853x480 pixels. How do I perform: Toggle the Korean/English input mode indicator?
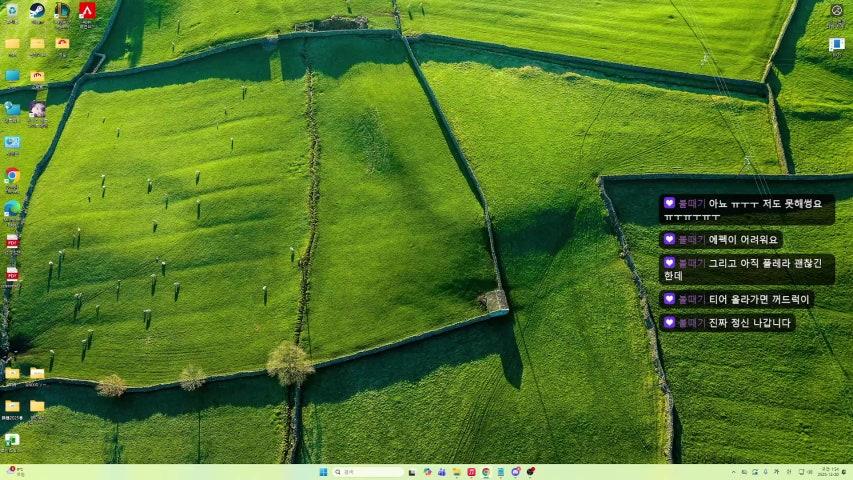777,472
